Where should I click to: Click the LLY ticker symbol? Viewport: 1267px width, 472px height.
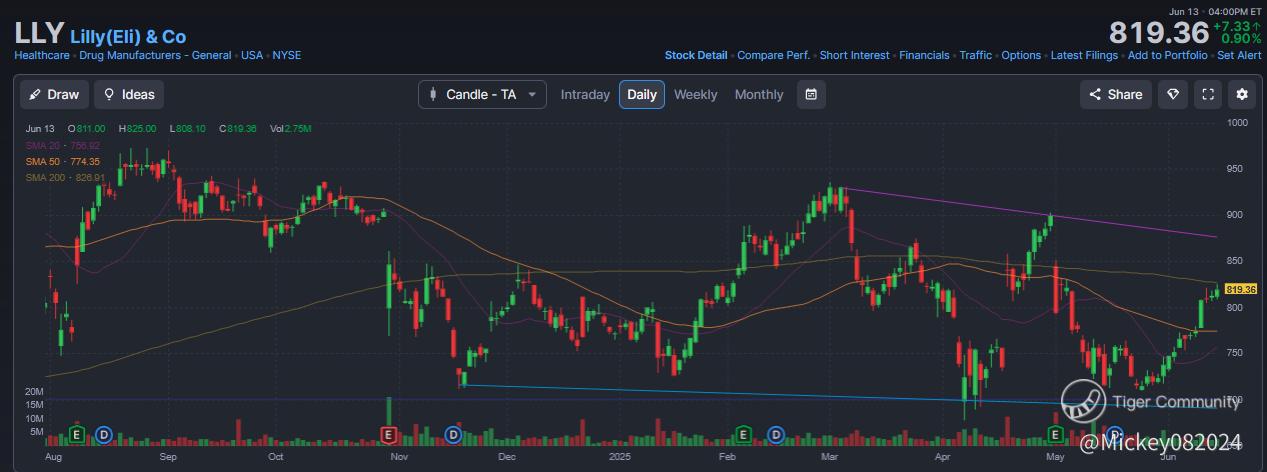[39, 33]
